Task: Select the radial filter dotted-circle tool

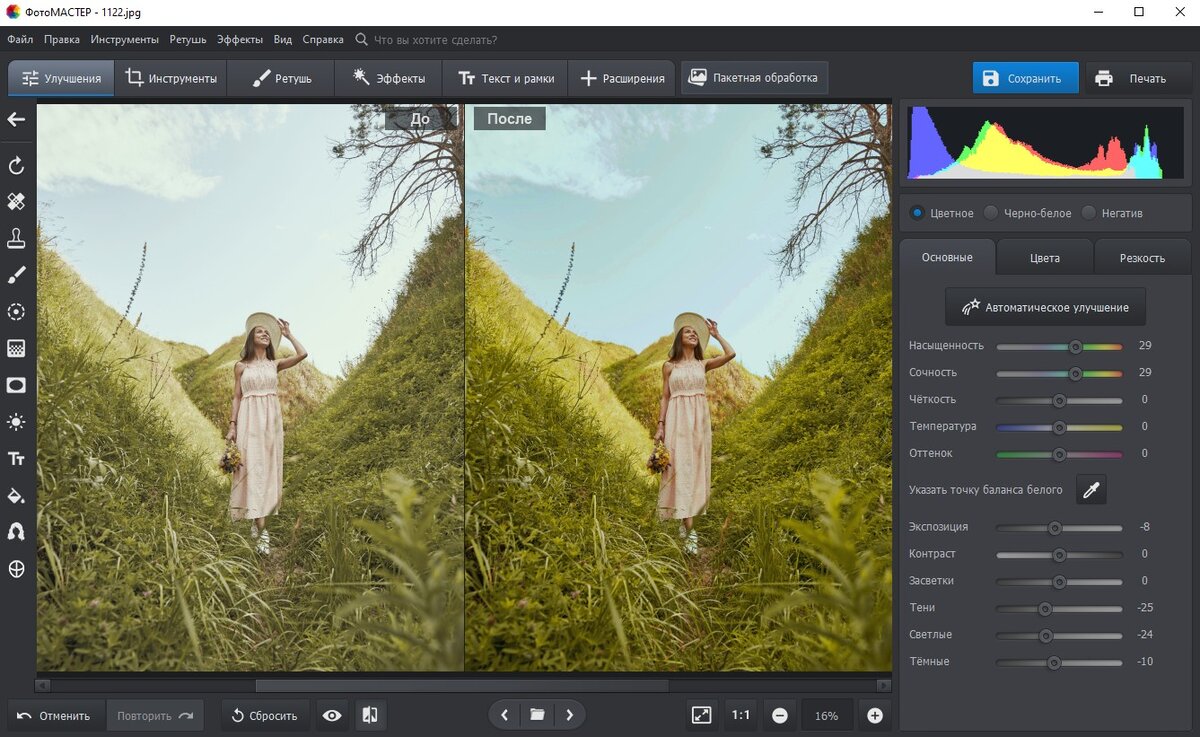Action: (x=16, y=312)
